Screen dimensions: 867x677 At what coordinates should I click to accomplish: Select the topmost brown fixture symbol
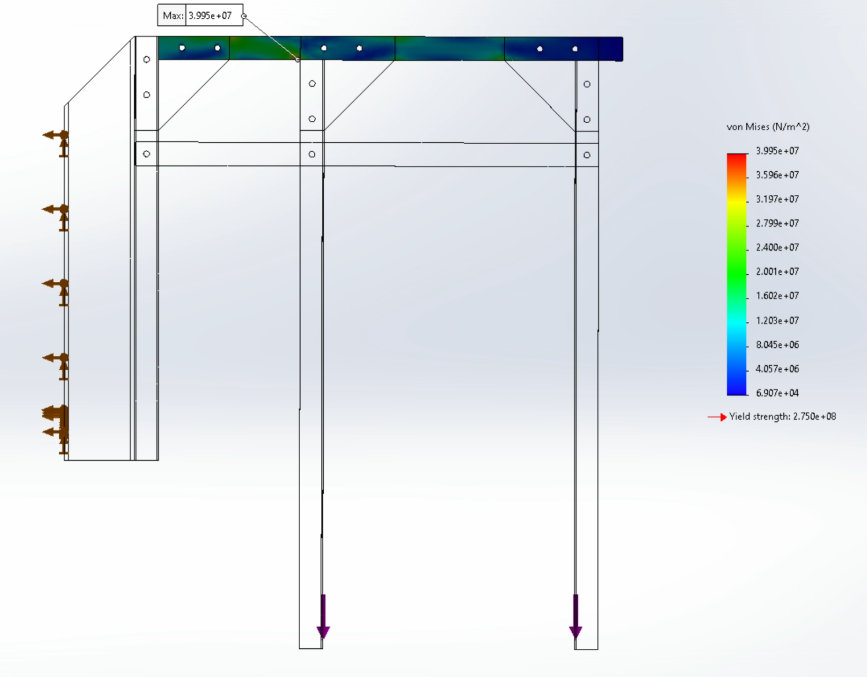click(56, 143)
